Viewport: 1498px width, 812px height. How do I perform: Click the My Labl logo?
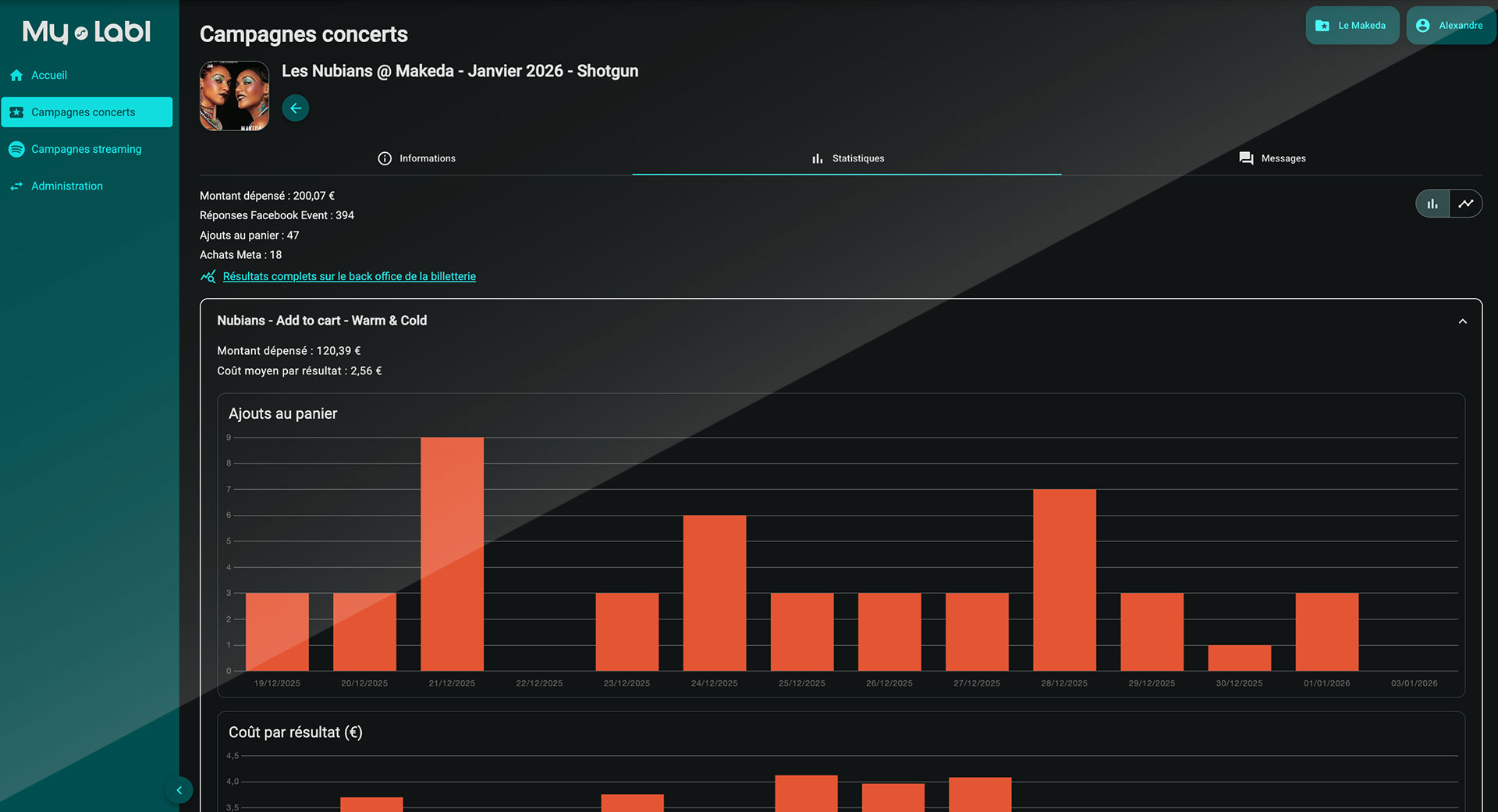pos(87,32)
